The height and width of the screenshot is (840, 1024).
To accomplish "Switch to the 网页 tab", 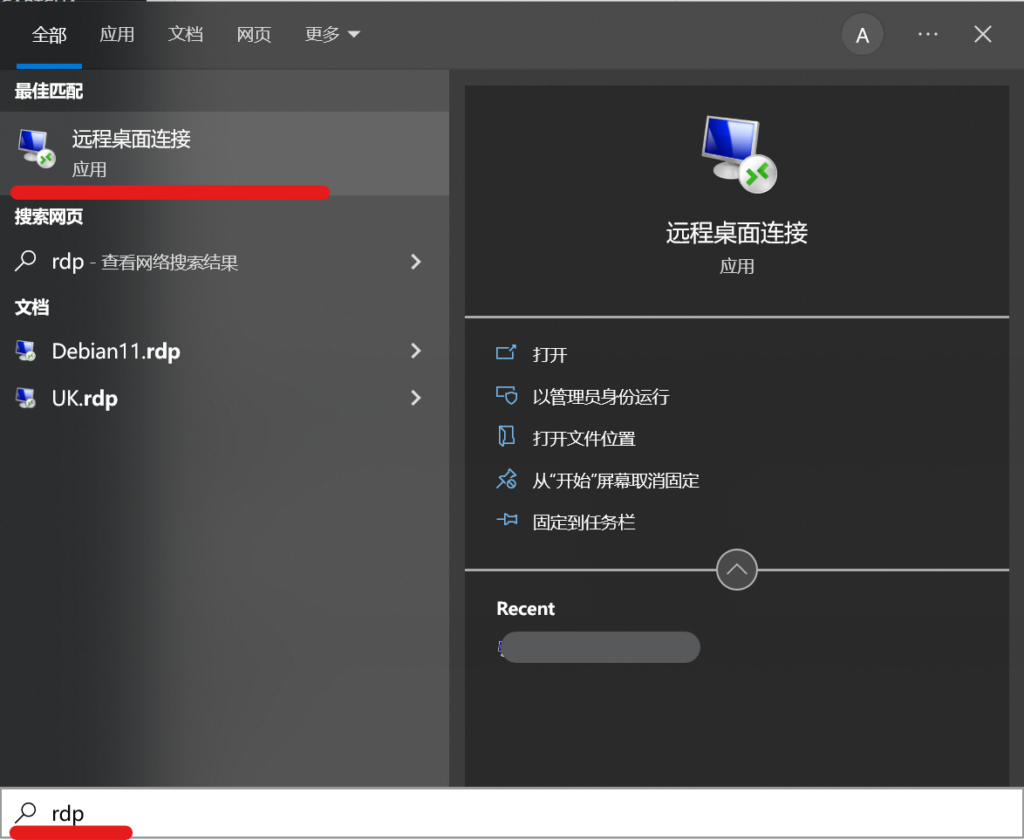I will [x=254, y=35].
